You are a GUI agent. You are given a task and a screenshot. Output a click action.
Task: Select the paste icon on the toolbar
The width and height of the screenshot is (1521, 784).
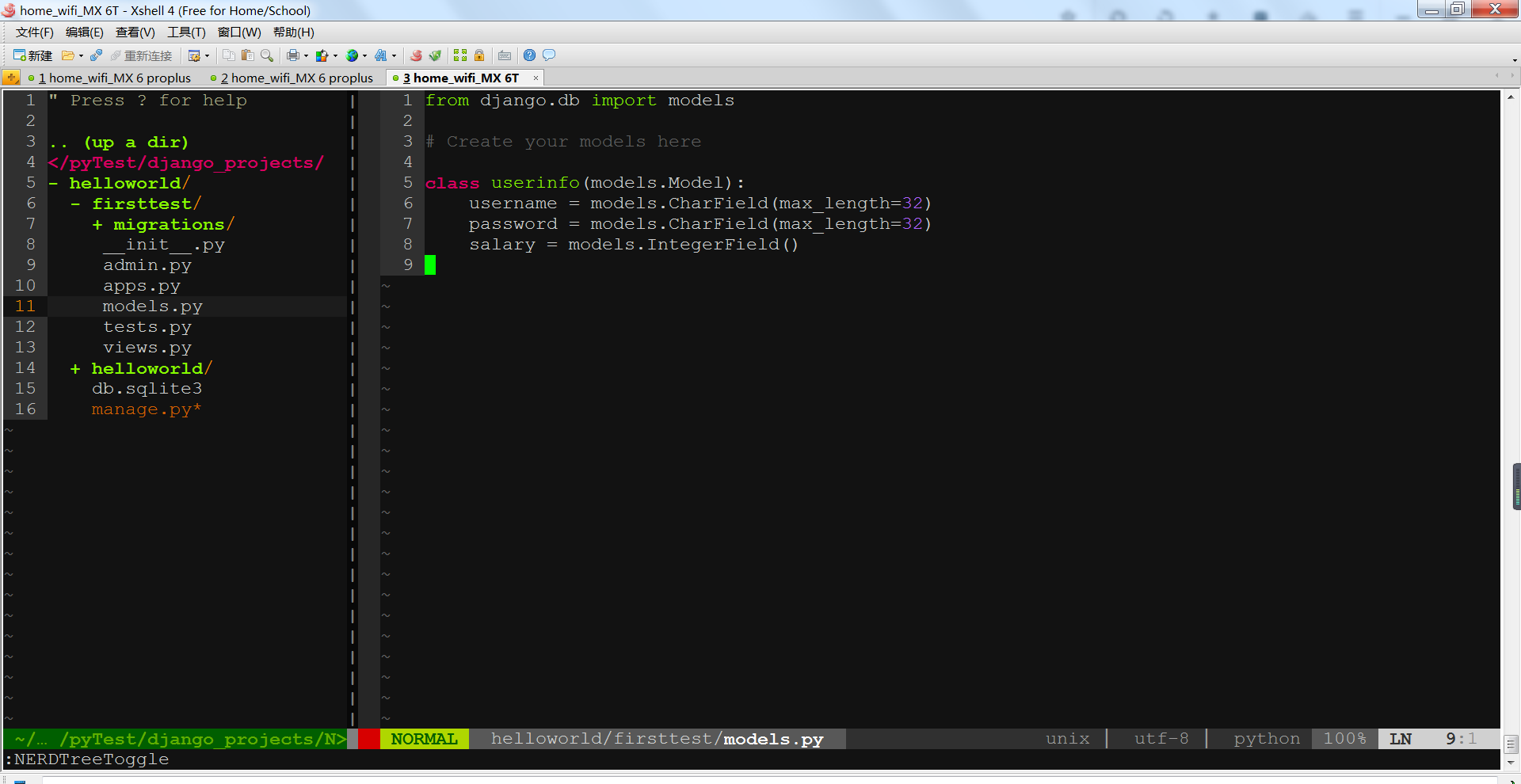[x=248, y=55]
